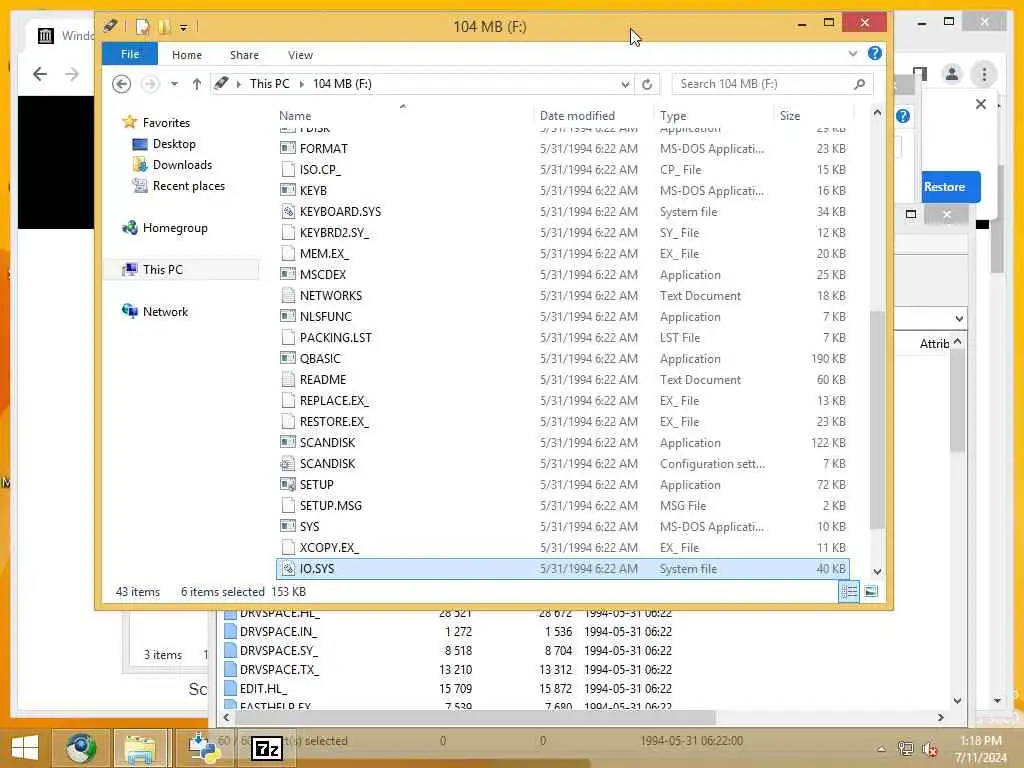Go back with Explorer back arrow
Screen dimensions: 1024x768
point(121,84)
